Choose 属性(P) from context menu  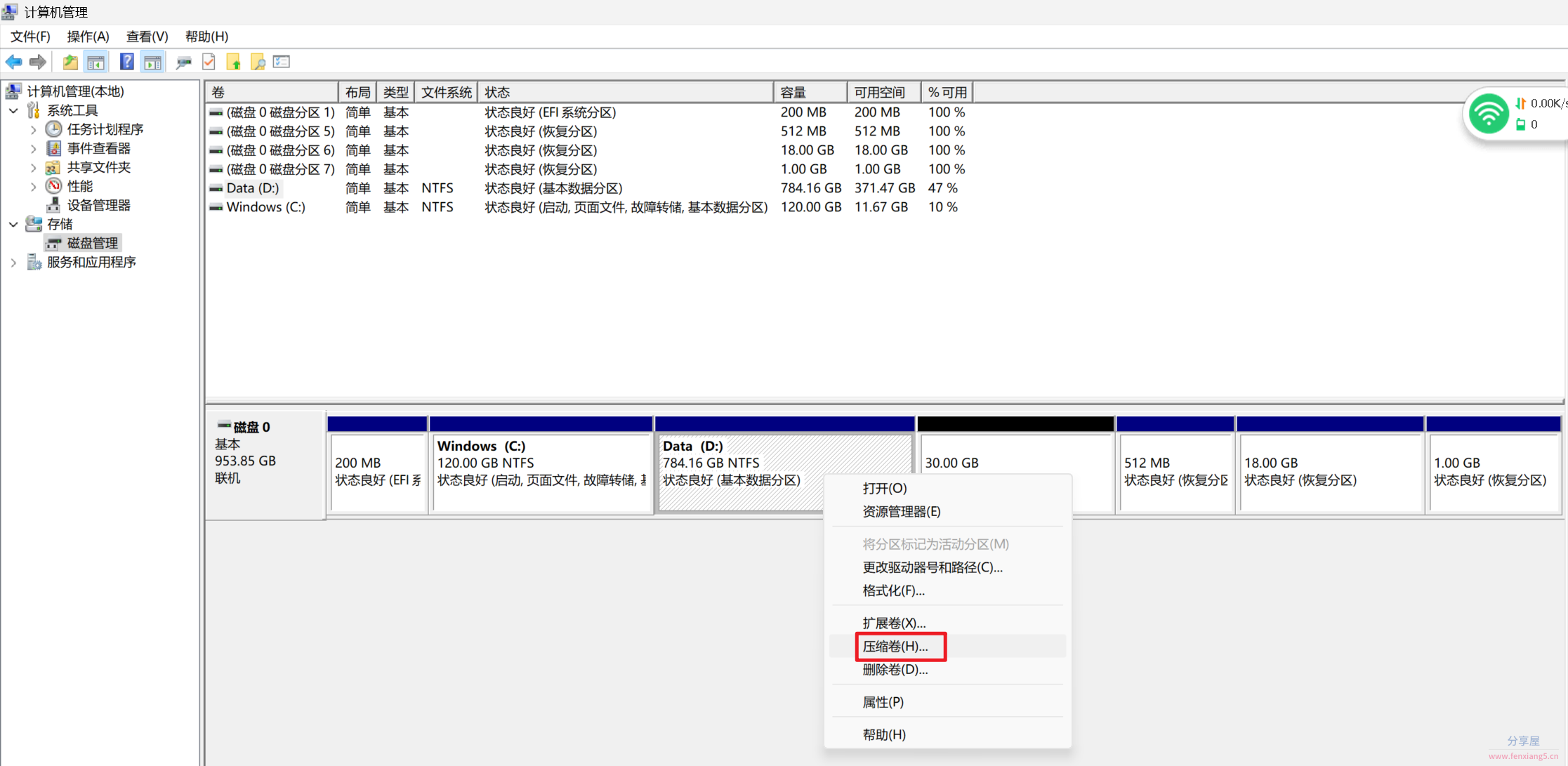947,702
